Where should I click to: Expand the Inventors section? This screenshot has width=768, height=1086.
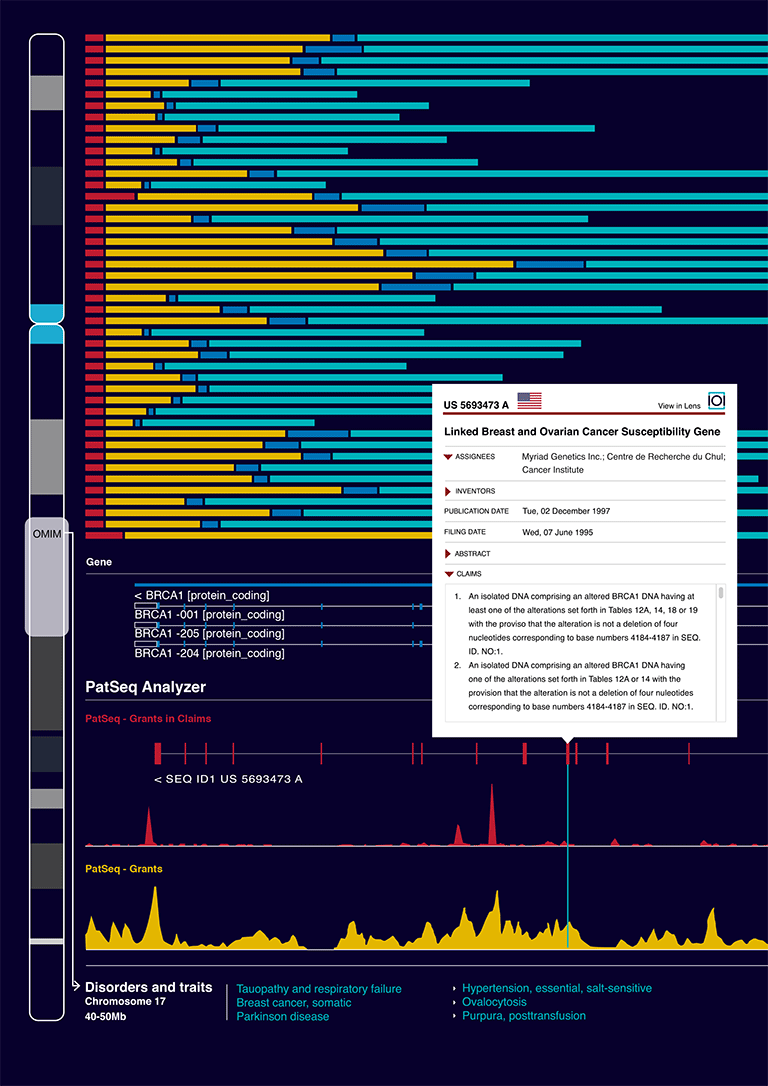tap(448, 491)
